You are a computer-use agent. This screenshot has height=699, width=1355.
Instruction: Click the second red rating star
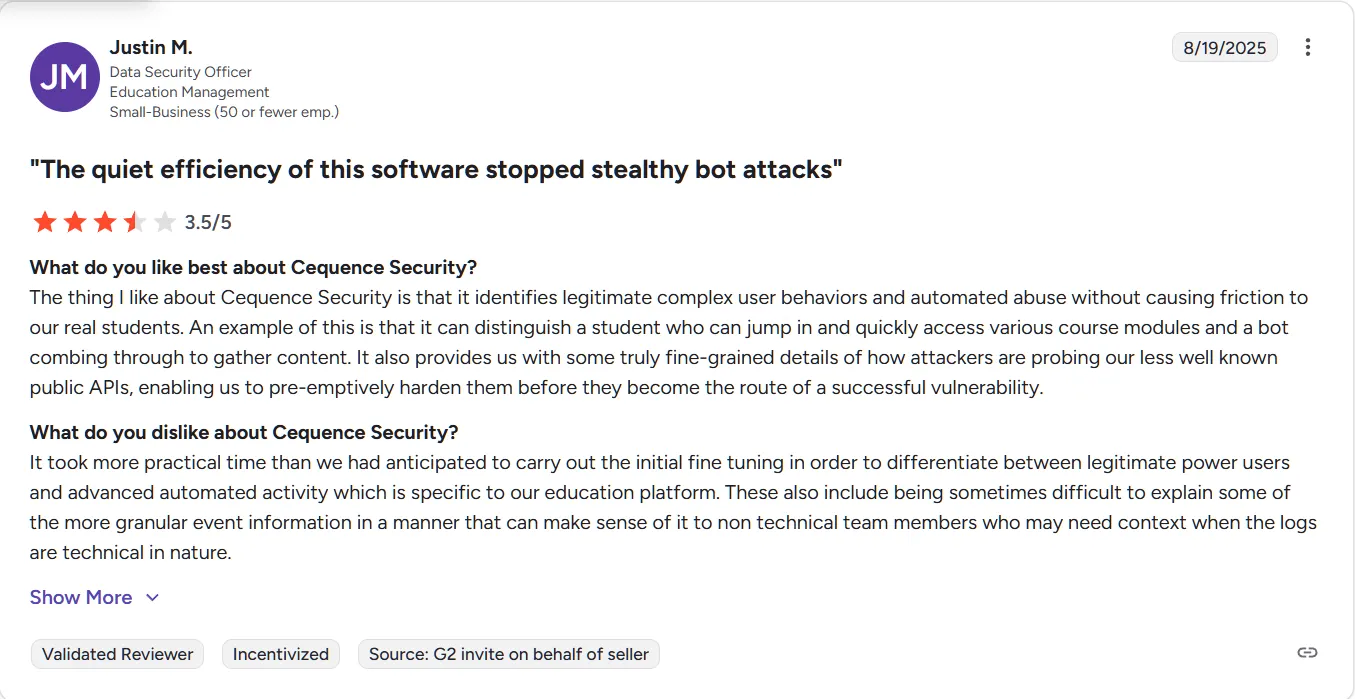tap(75, 221)
